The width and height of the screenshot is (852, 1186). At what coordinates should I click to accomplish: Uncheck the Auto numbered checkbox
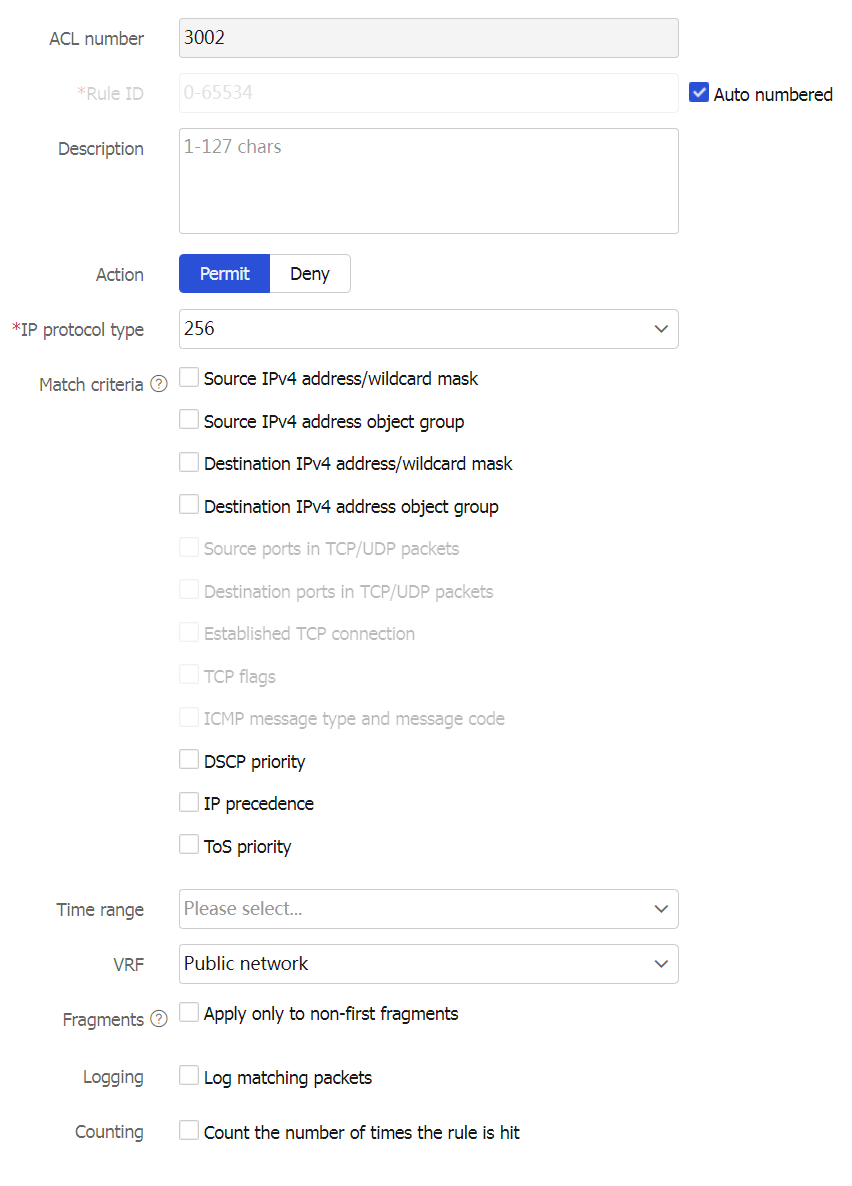pos(699,93)
